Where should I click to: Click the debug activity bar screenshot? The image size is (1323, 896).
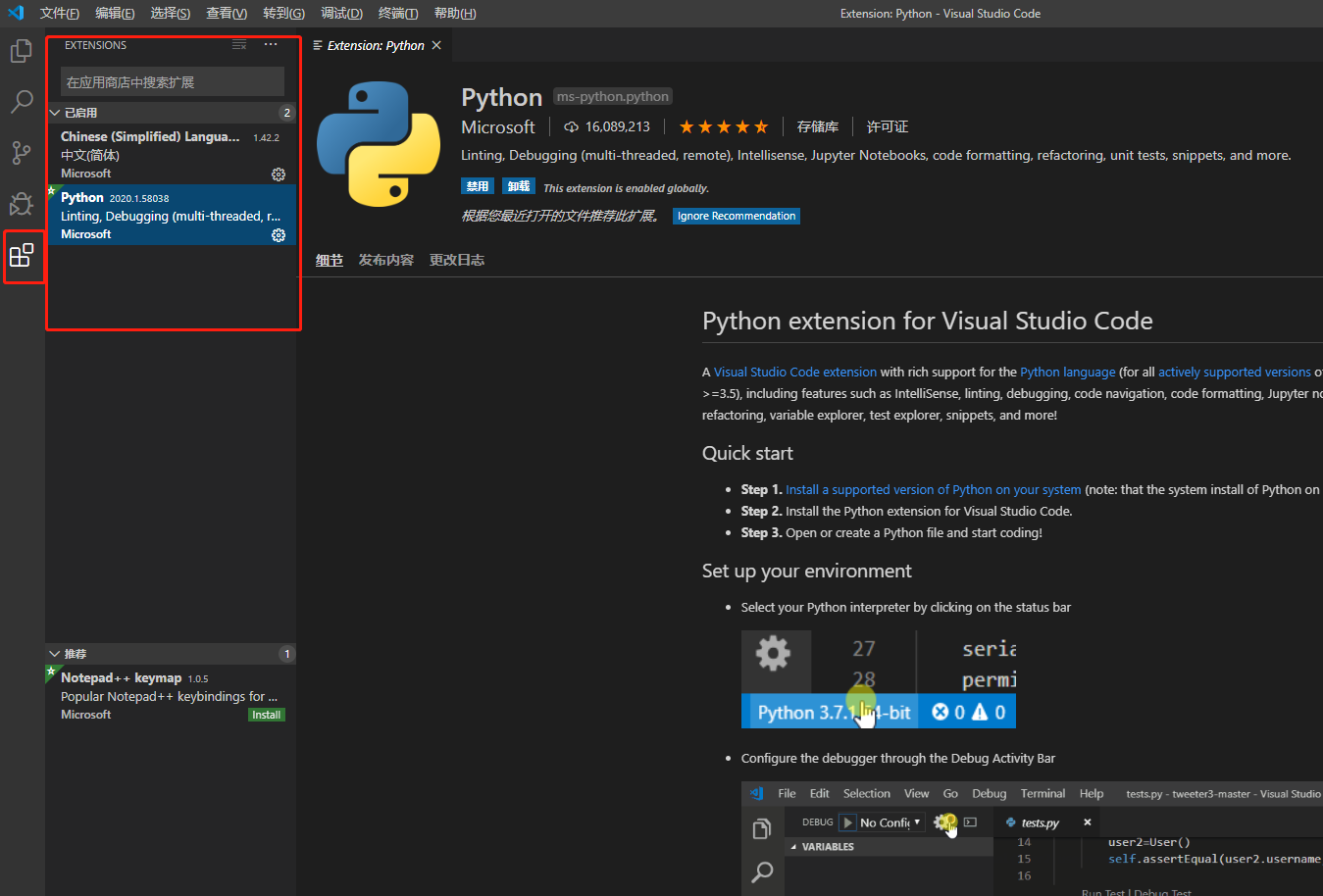[1032, 838]
